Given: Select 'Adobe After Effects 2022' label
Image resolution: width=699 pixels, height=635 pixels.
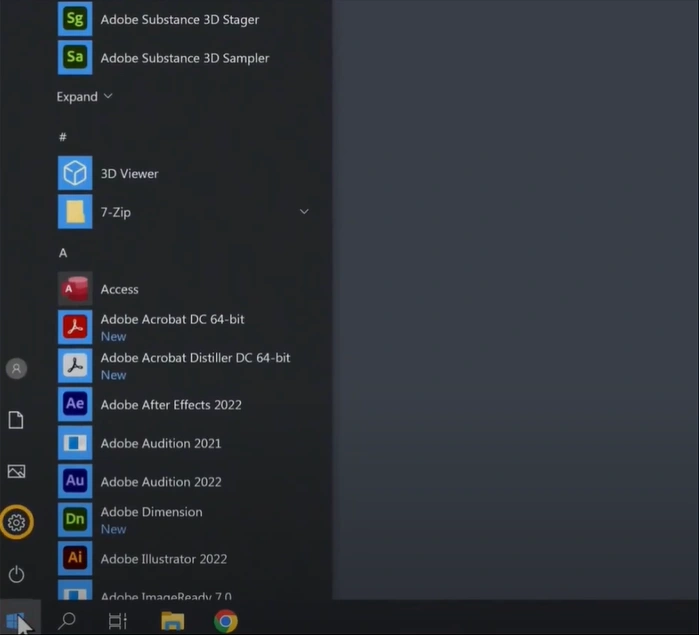Looking at the screenshot, I should (171, 405).
